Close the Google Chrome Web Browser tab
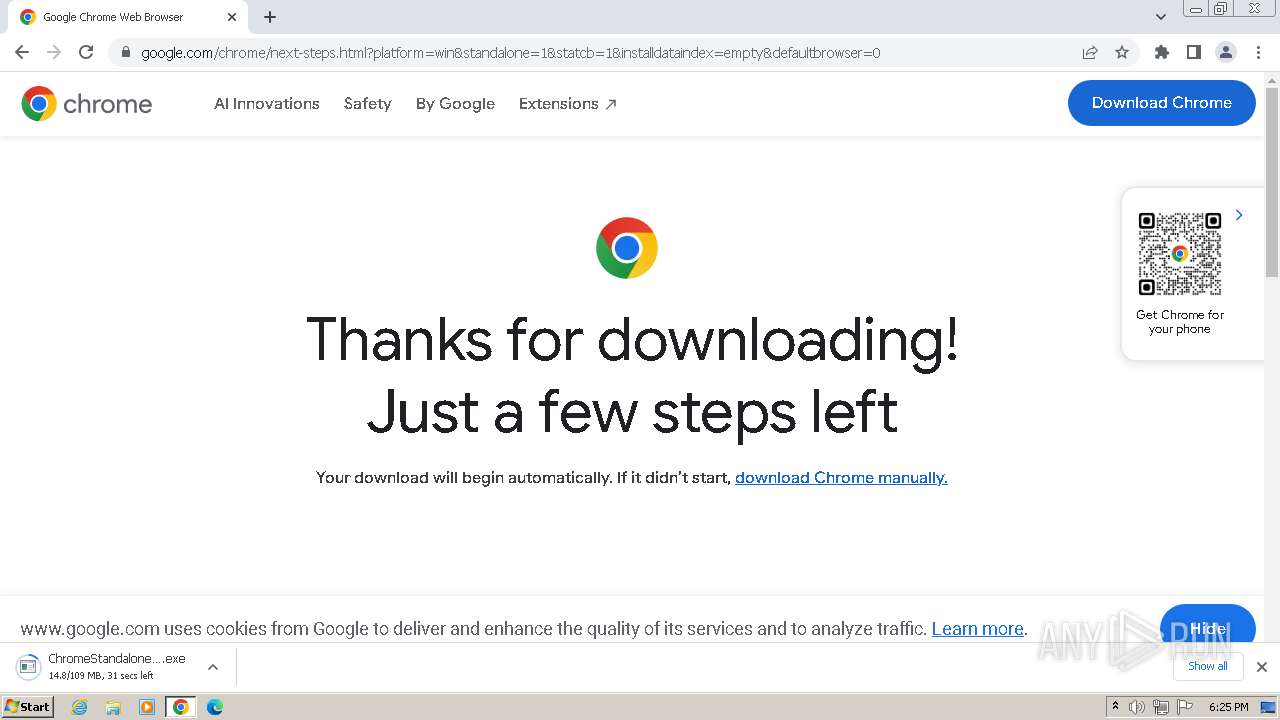Screen dimensions: 1280x720 tap(232, 17)
